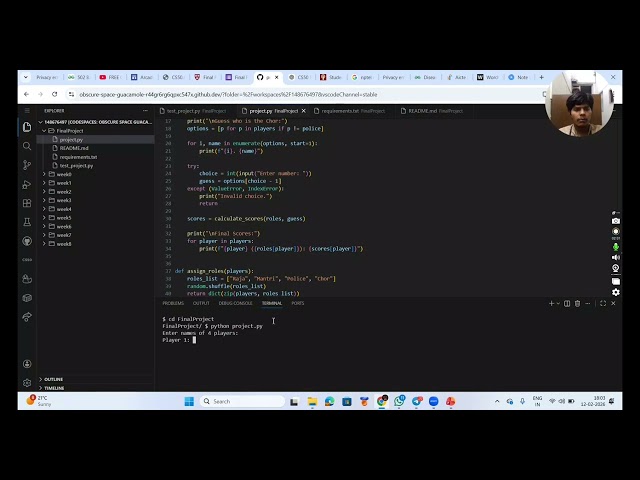Open the Extensions view
640x480 pixels.
pos(27,203)
